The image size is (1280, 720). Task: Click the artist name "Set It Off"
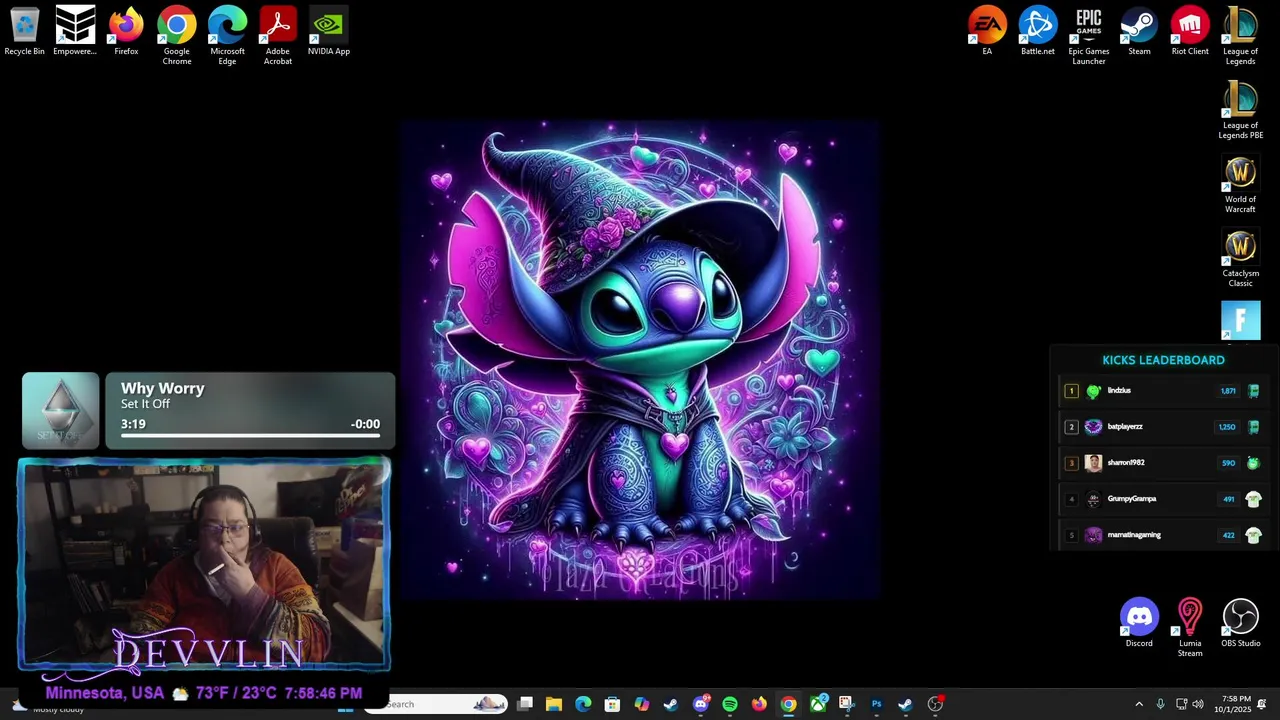tap(145, 404)
